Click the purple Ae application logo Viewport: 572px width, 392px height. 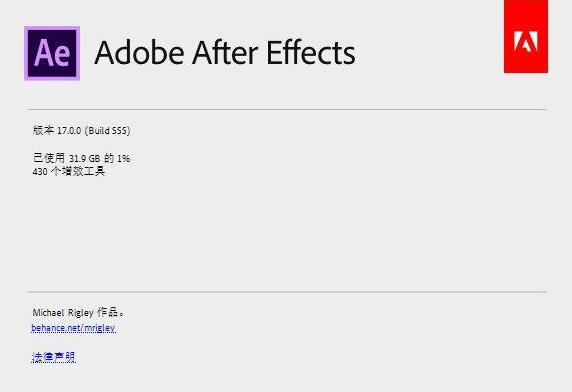click(52, 53)
